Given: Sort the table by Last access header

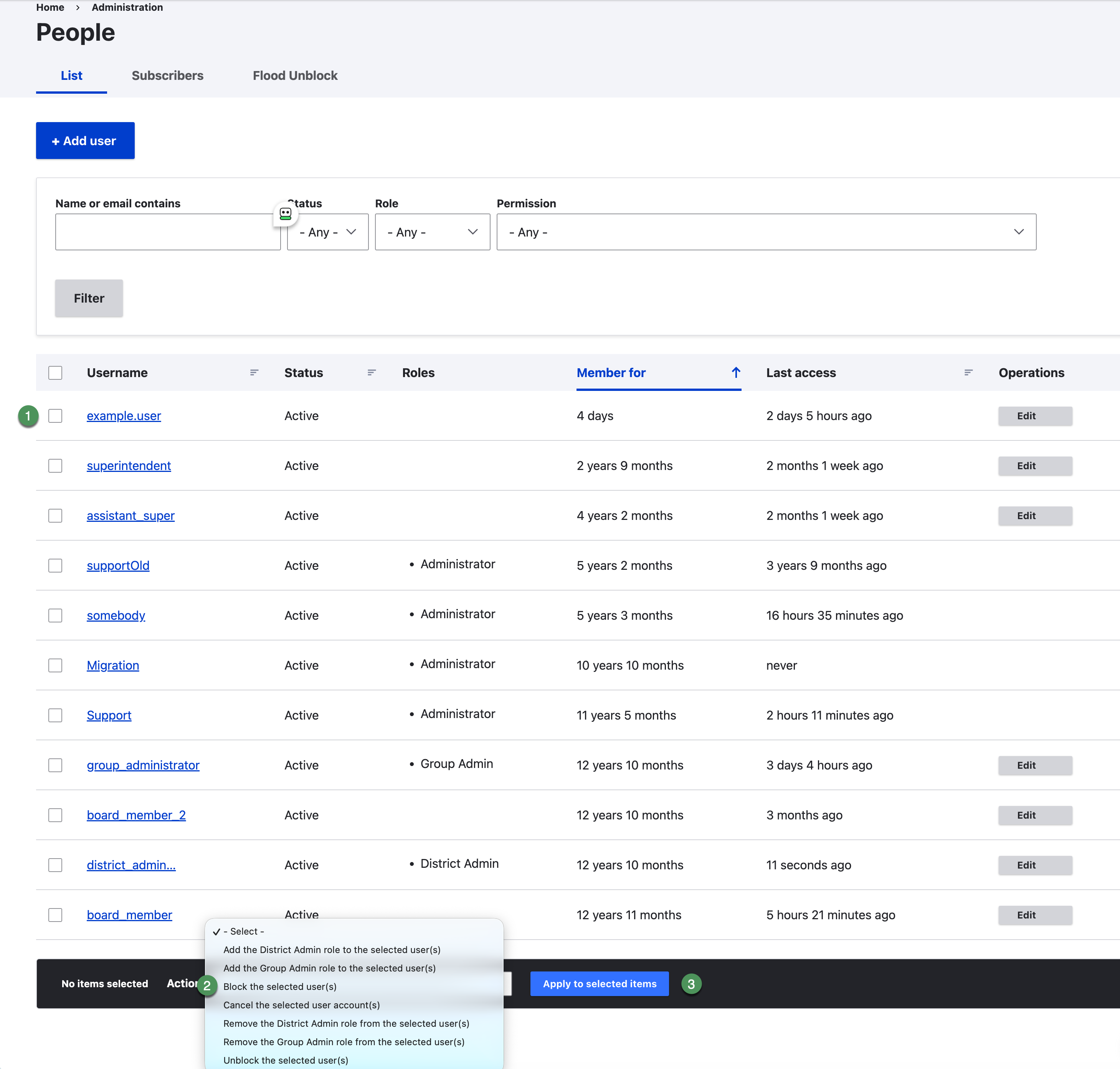Looking at the screenshot, I should (801, 373).
